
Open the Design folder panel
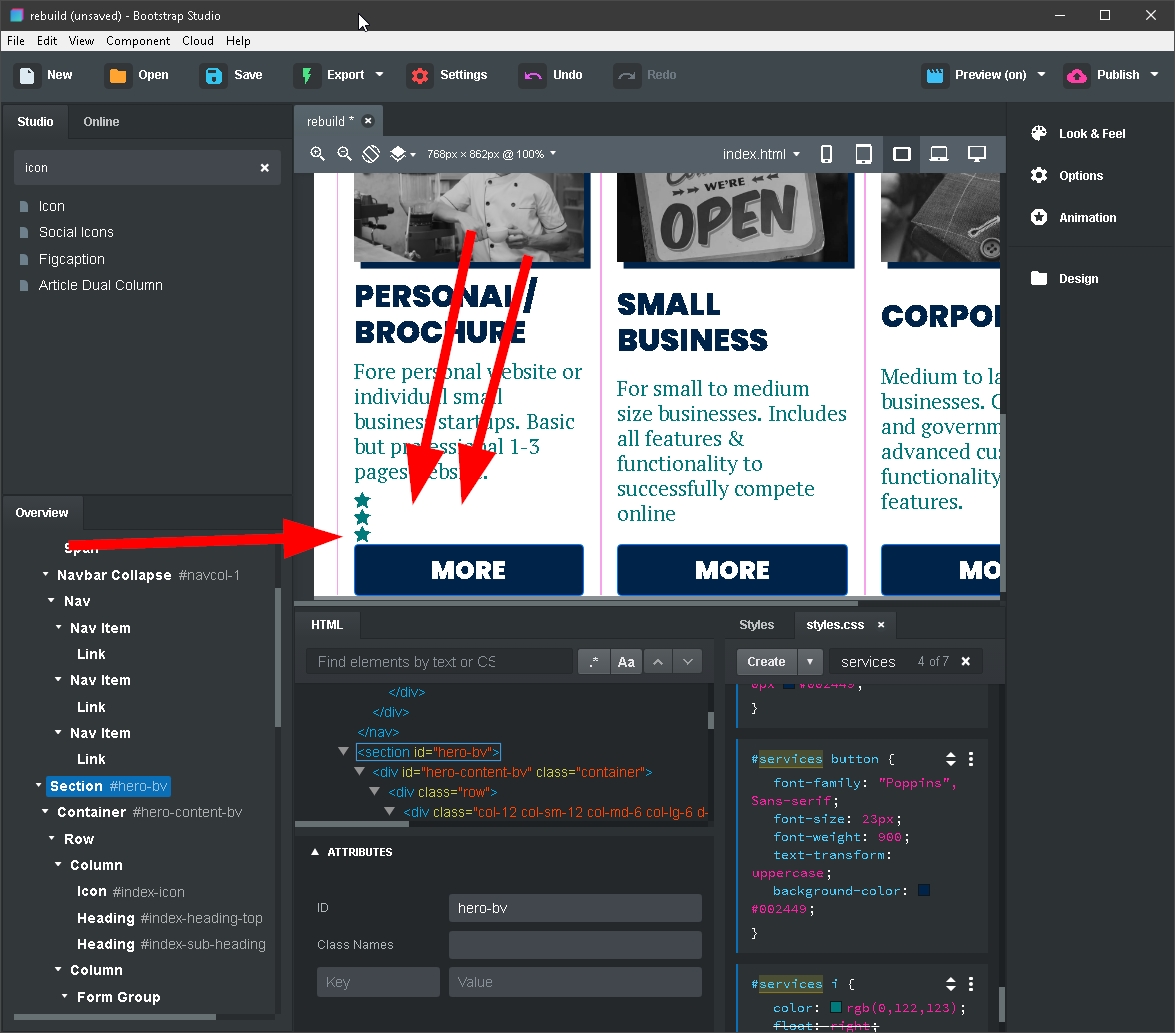click(1064, 279)
